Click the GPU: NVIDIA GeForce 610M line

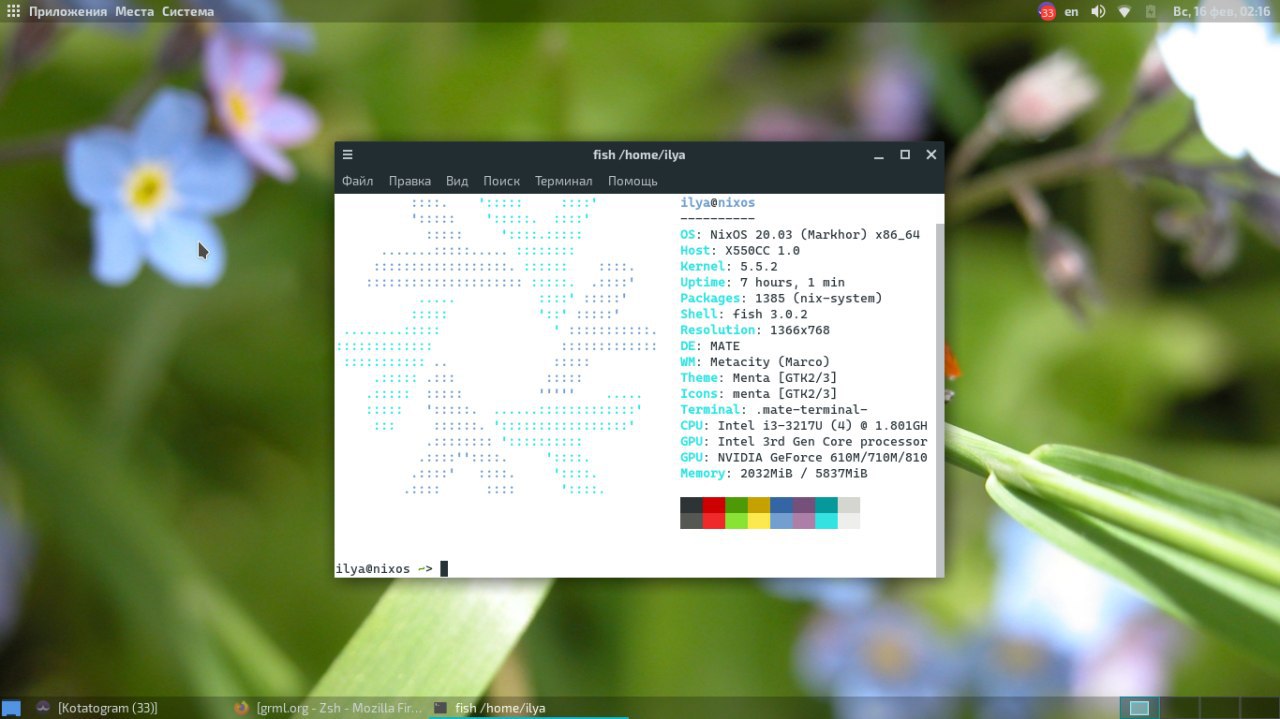804,458
